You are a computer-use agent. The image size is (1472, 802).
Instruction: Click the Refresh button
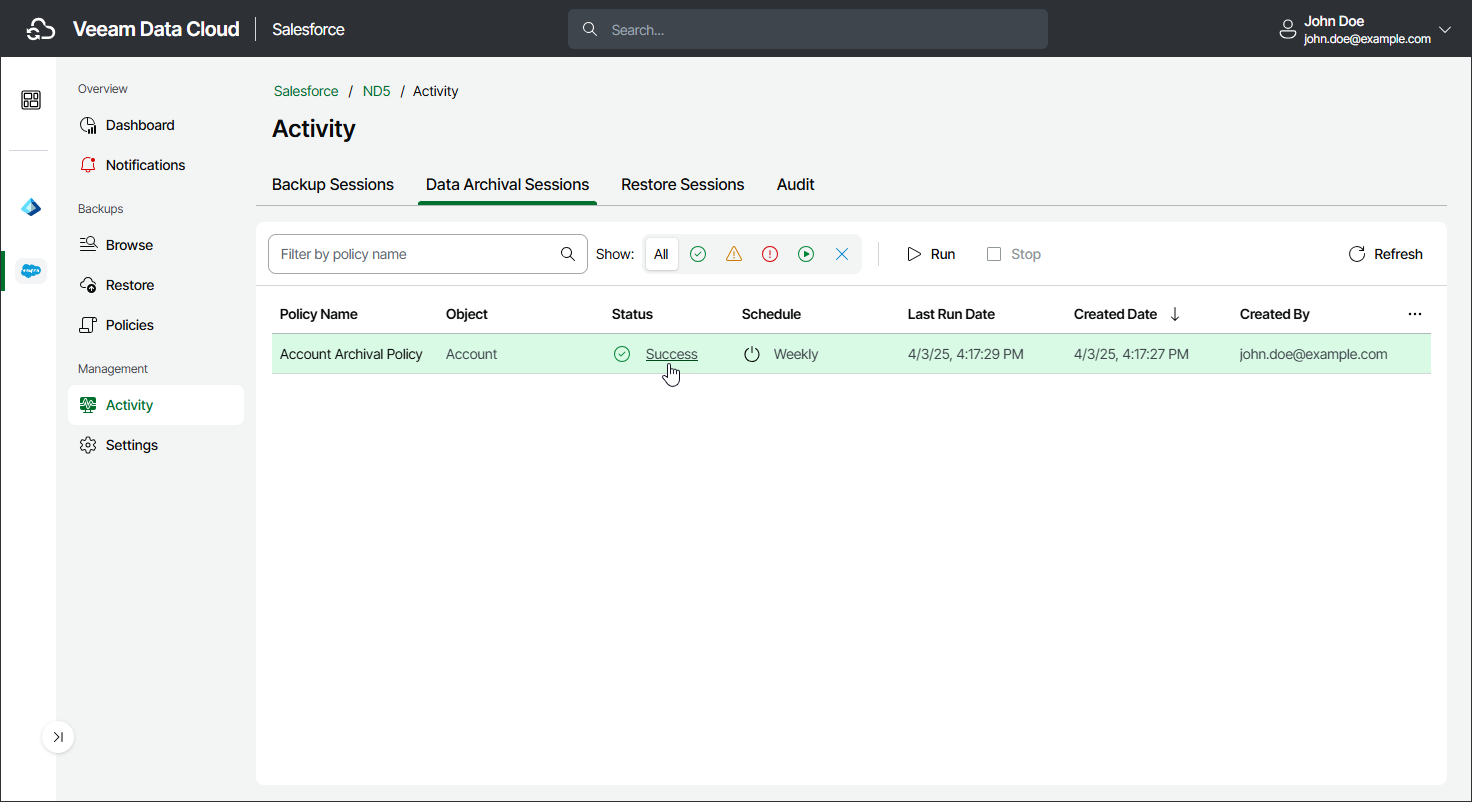1385,254
